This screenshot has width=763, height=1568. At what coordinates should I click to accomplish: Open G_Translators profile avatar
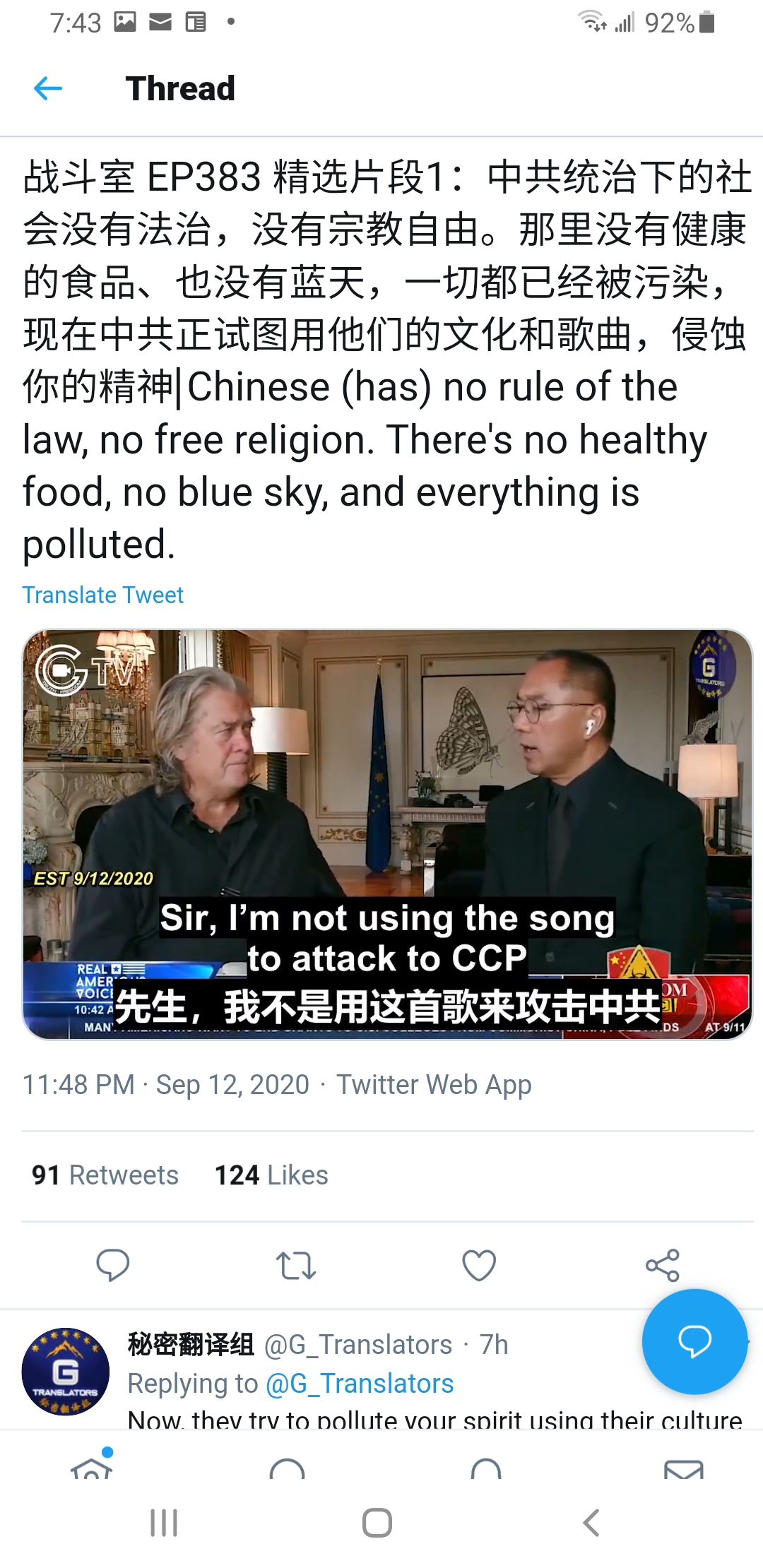pos(65,1372)
